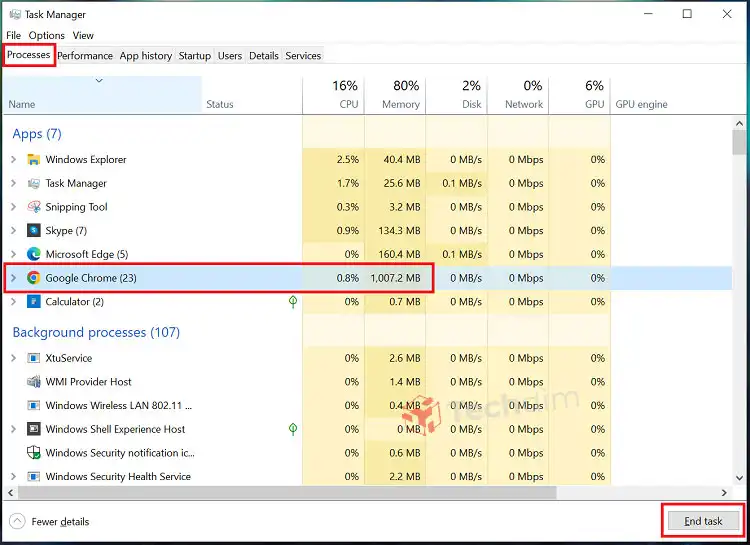Click the Google Chrome icon
750x545 pixels.
33,278
